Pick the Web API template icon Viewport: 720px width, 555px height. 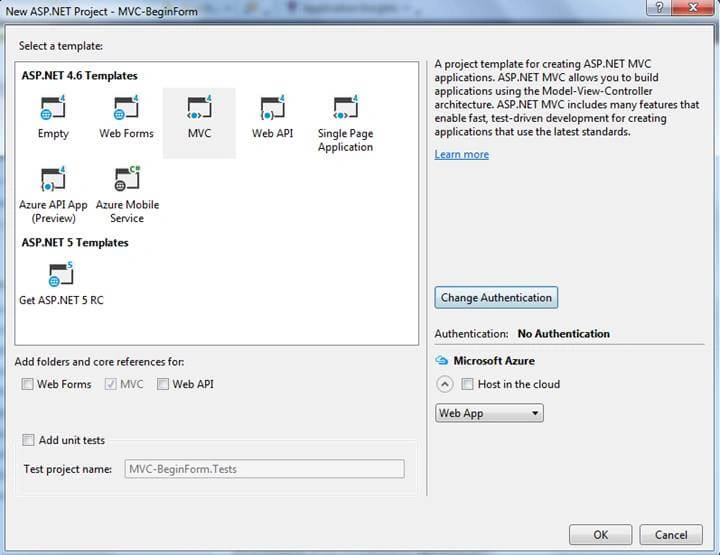pos(272,107)
